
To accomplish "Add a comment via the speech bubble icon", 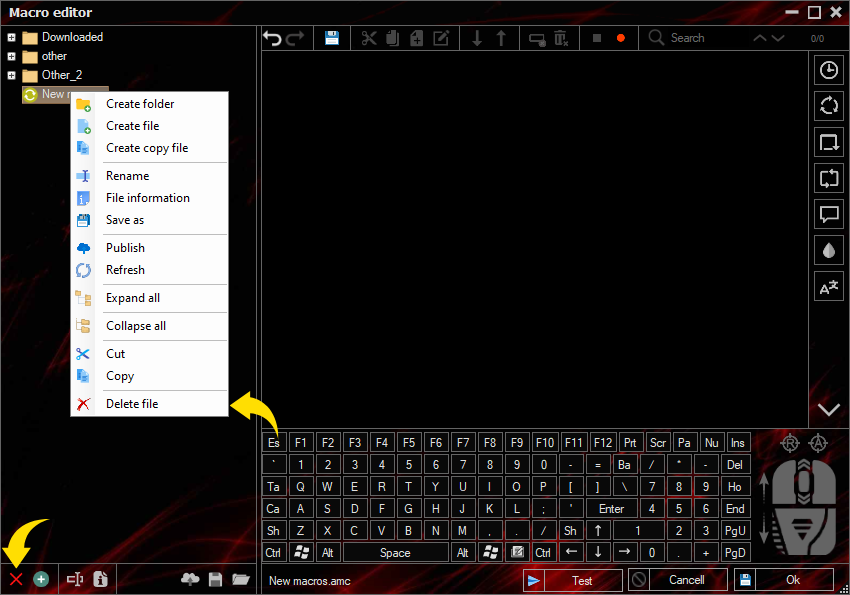I will click(828, 214).
